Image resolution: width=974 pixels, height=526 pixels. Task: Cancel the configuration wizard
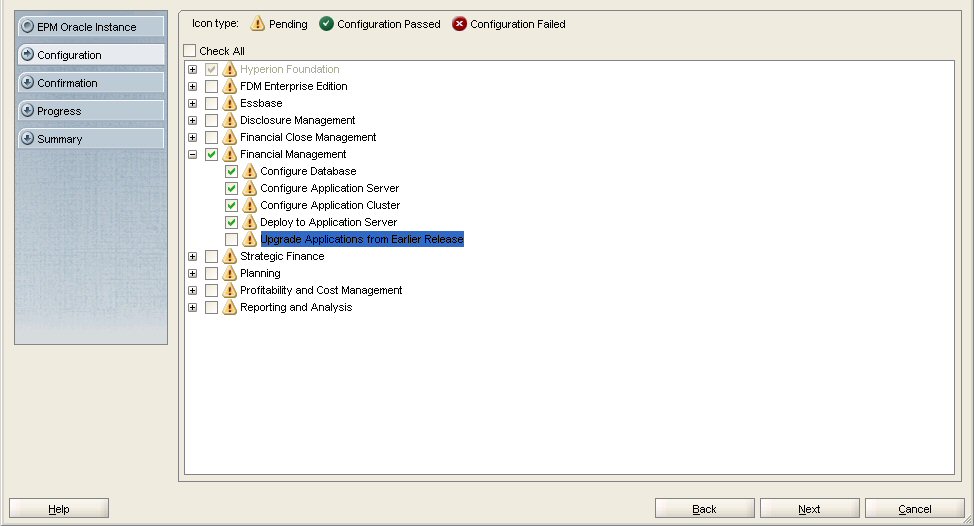click(914, 509)
